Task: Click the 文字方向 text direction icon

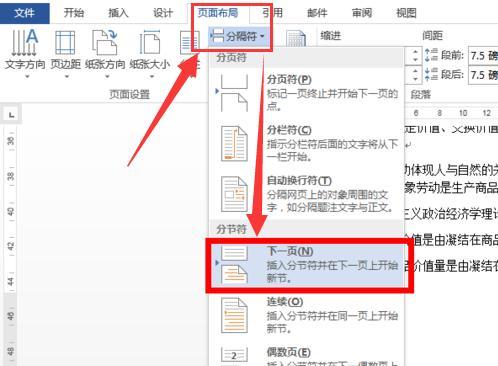Action: click(x=25, y=42)
